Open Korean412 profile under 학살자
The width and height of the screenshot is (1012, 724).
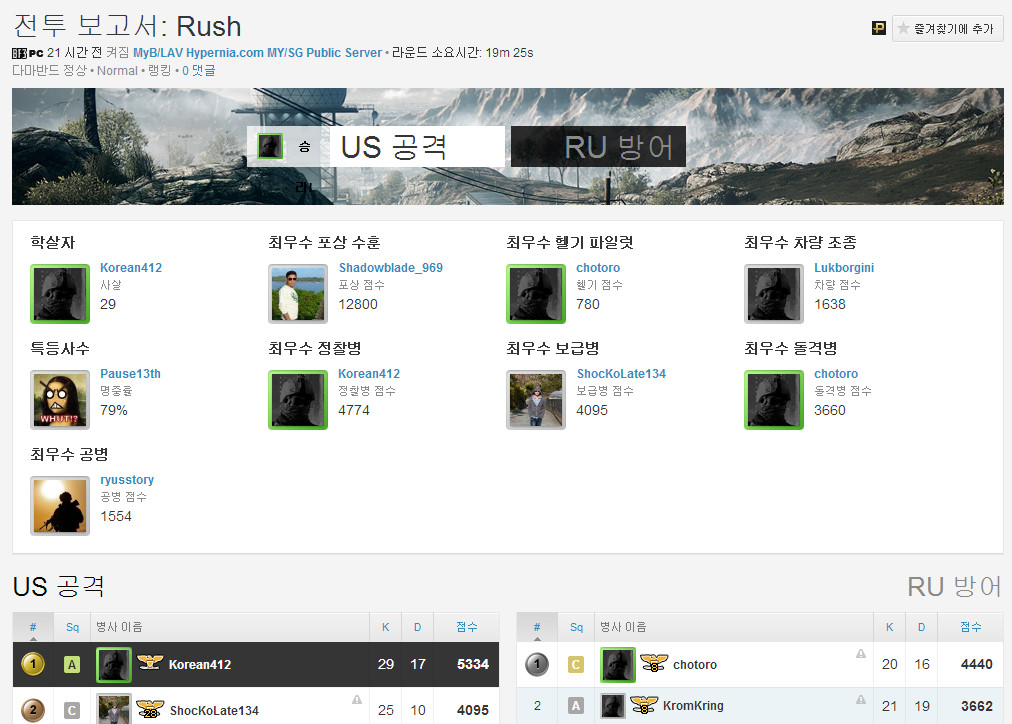(131, 267)
